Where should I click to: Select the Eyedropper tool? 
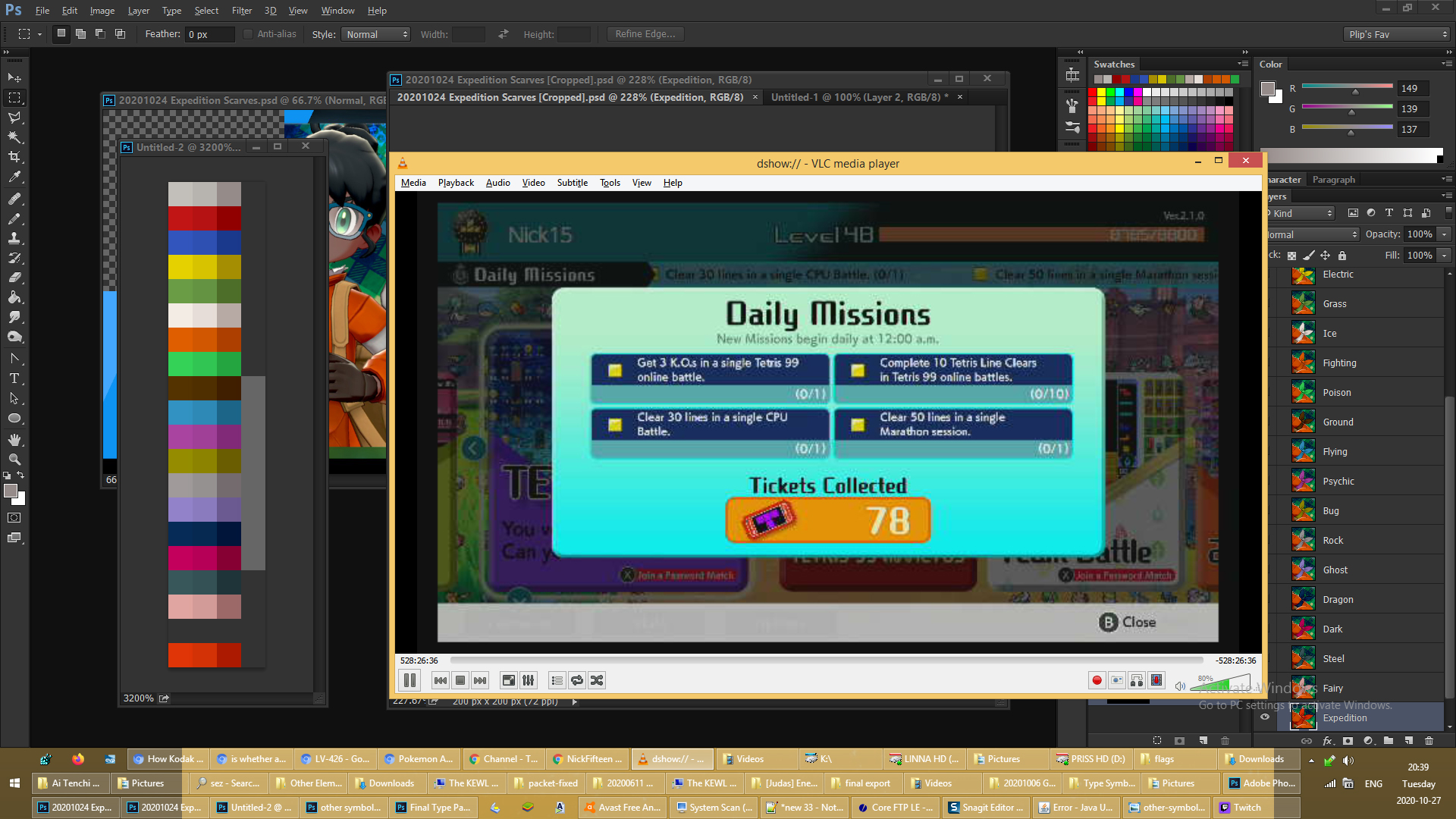[x=14, y=177]
